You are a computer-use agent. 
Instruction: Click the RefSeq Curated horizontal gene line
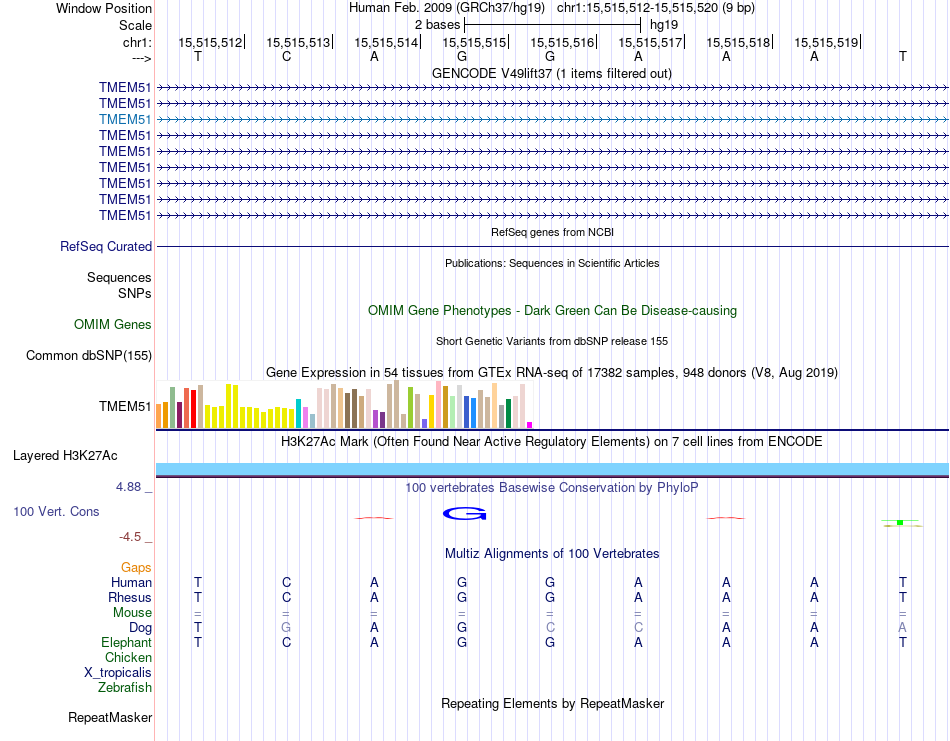pos(552,246)
